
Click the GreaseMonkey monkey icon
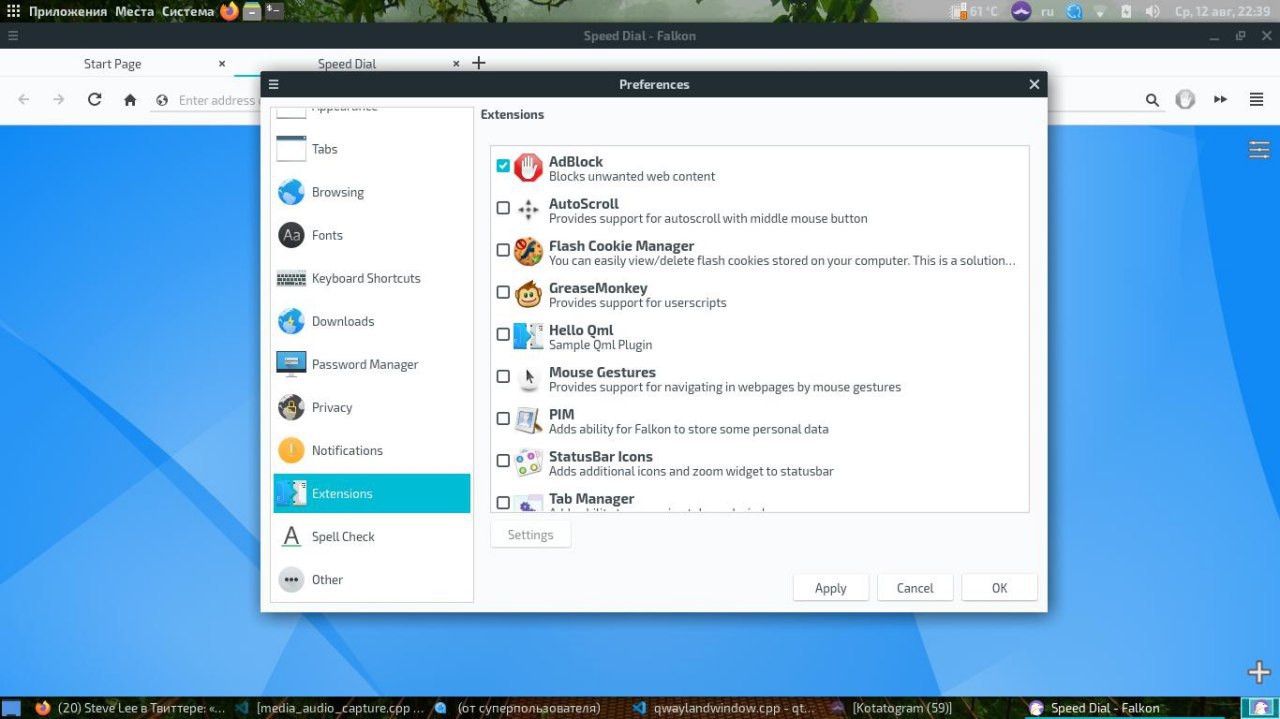click(528, 294)
